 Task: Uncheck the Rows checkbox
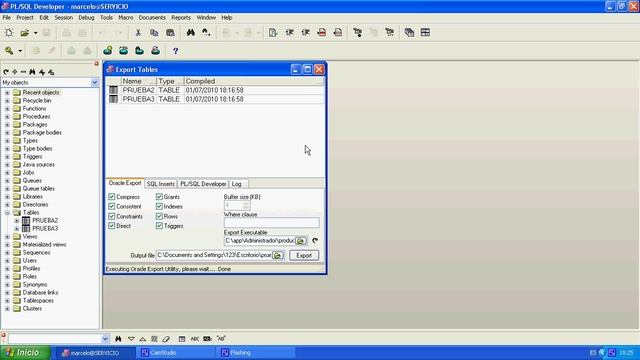tap(159, 216)
